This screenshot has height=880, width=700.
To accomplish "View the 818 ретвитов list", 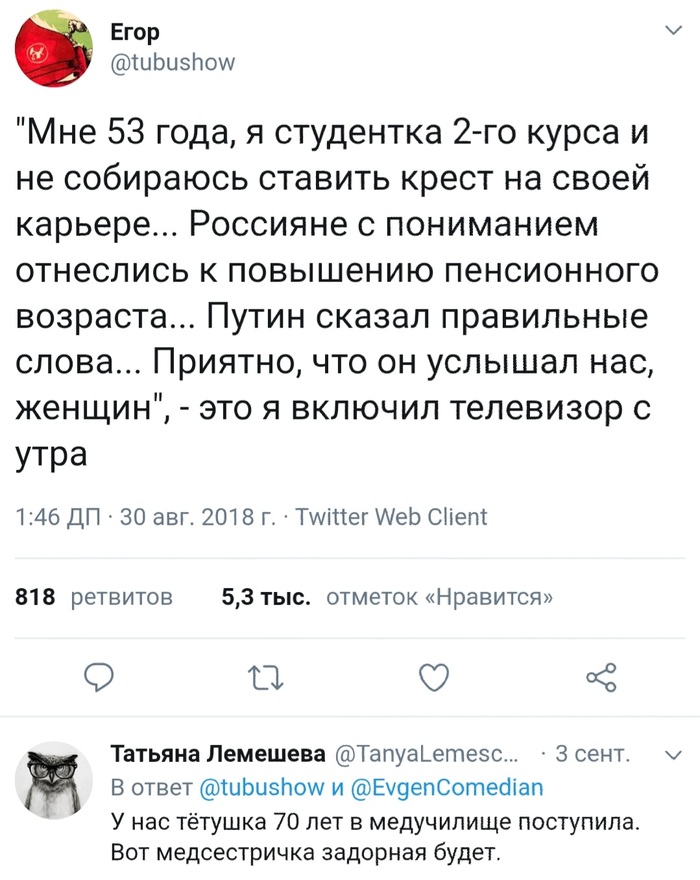I will pyautogui.click(x=95, y=598).
